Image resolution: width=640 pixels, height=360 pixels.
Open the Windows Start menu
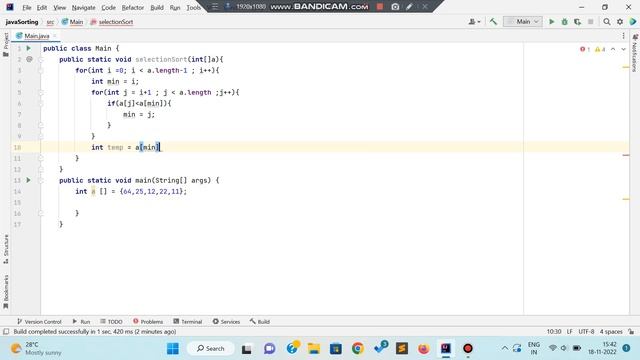pos(173,349)
